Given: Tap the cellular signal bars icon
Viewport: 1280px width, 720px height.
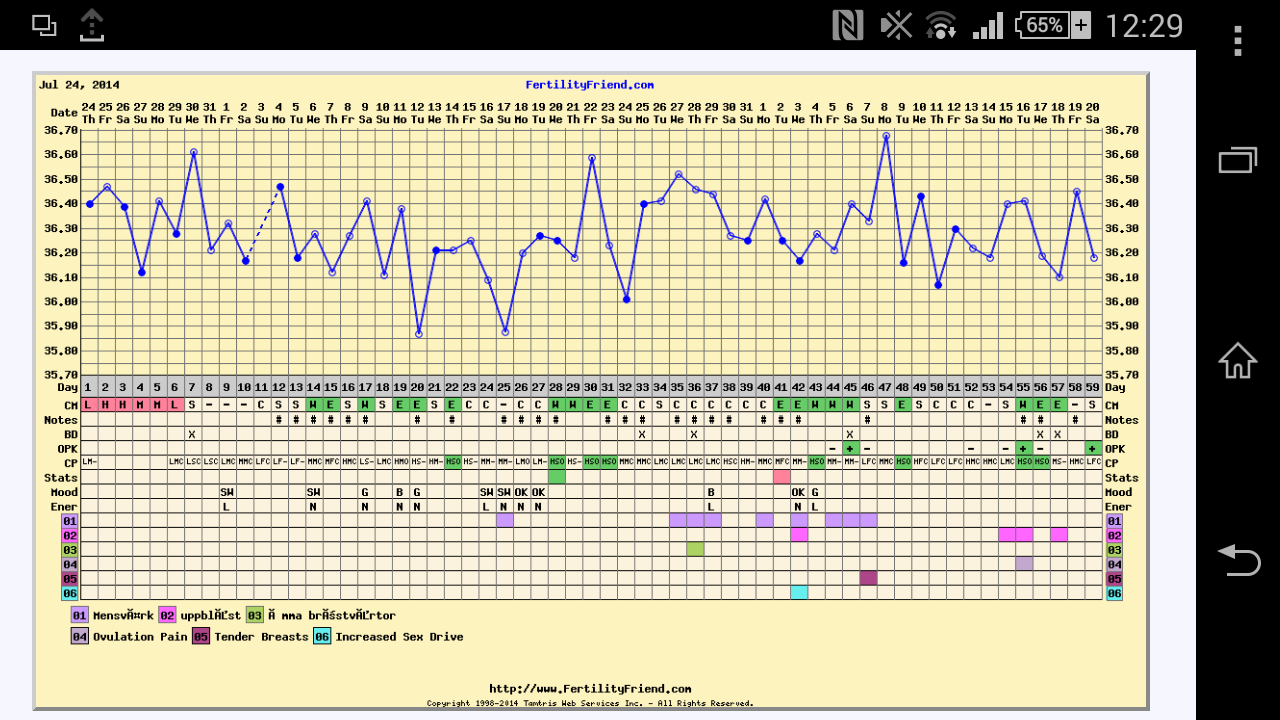Looking at the screenshot, I should 988,25.
